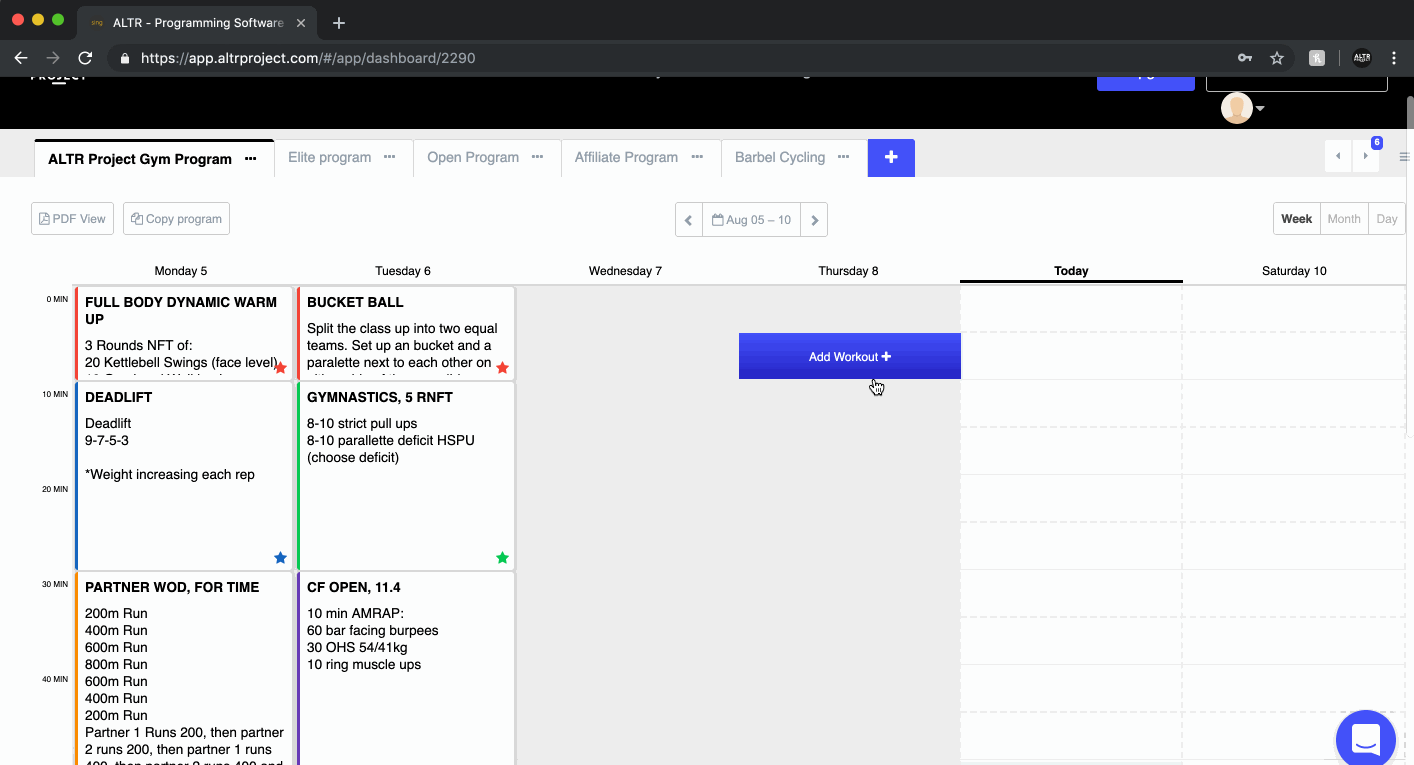Viewport: 1414px width, 765px height.
Task: Expand the user account dropdown arrow
Action: [1260, 108]
